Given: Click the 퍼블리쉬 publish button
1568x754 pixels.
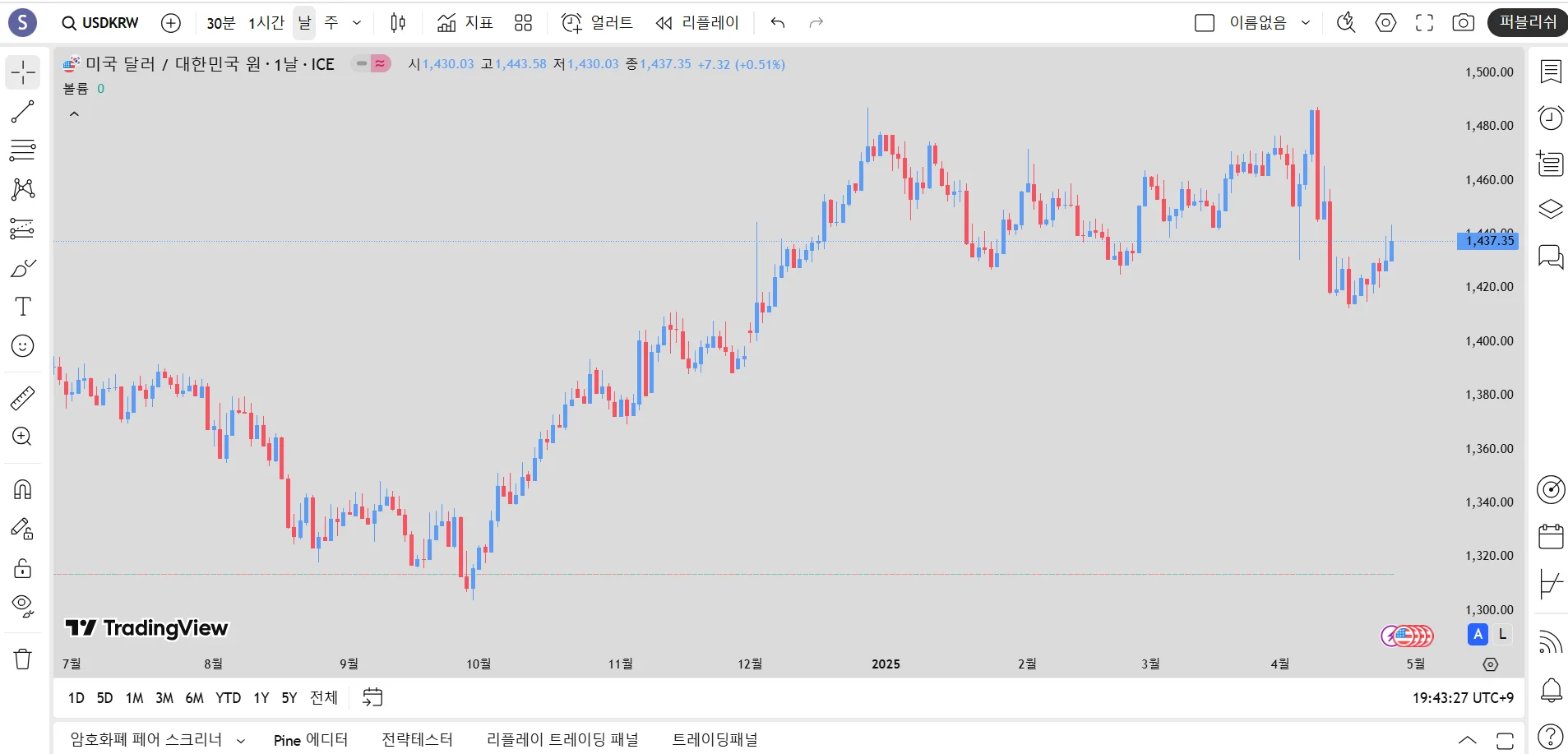Looking at the screenshot, I should (x=1527, y=23).
